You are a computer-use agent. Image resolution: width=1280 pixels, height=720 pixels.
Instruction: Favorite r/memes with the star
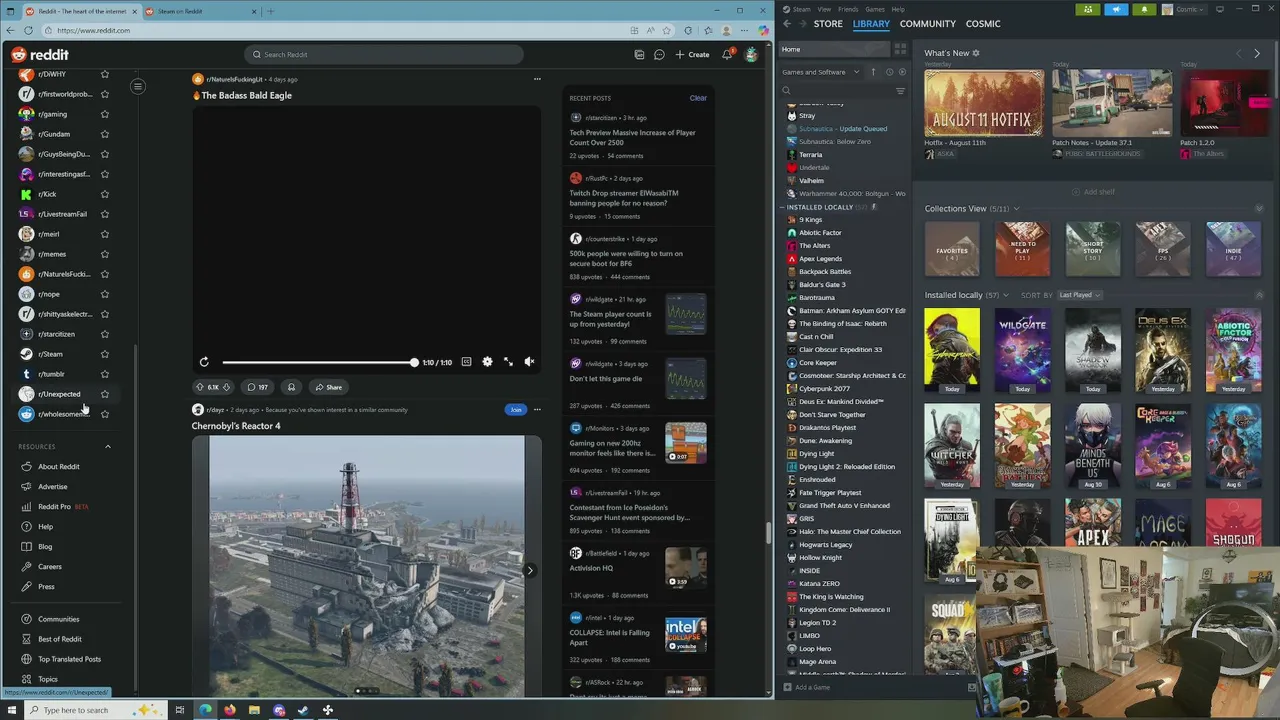[x=104, y=254]
